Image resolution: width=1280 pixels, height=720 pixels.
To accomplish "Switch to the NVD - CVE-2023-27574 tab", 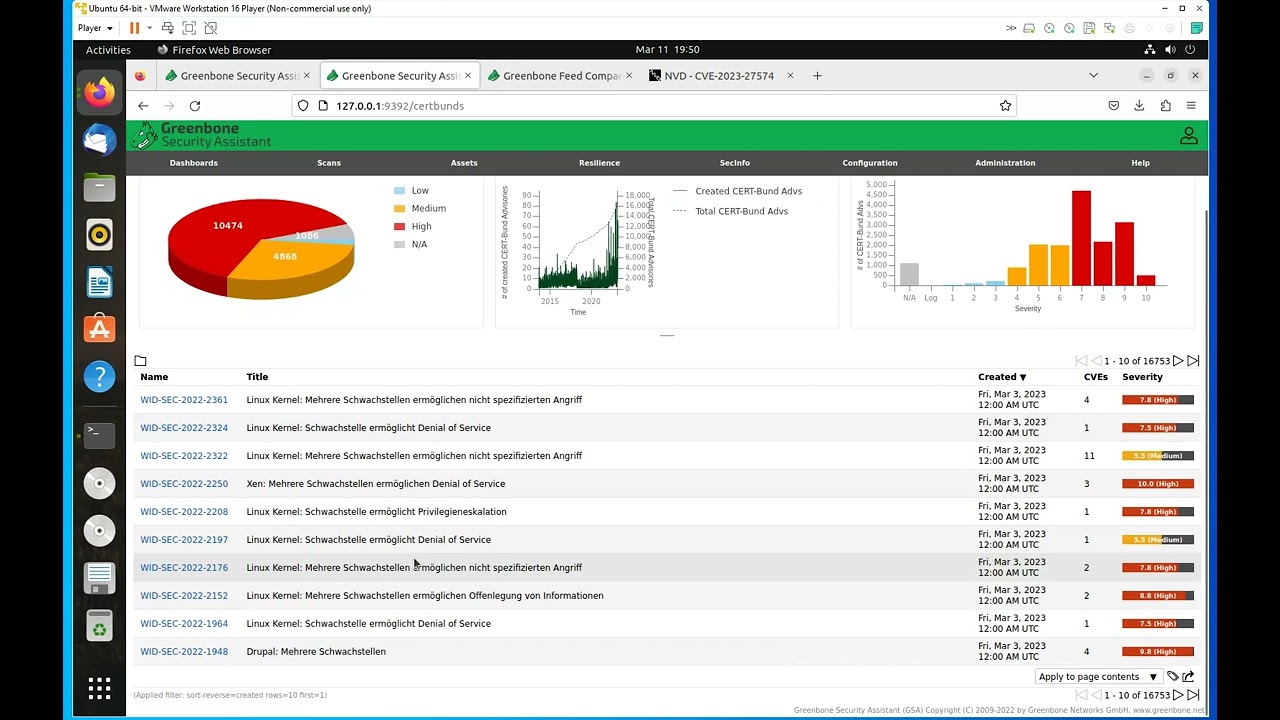I will pos(718,76).
